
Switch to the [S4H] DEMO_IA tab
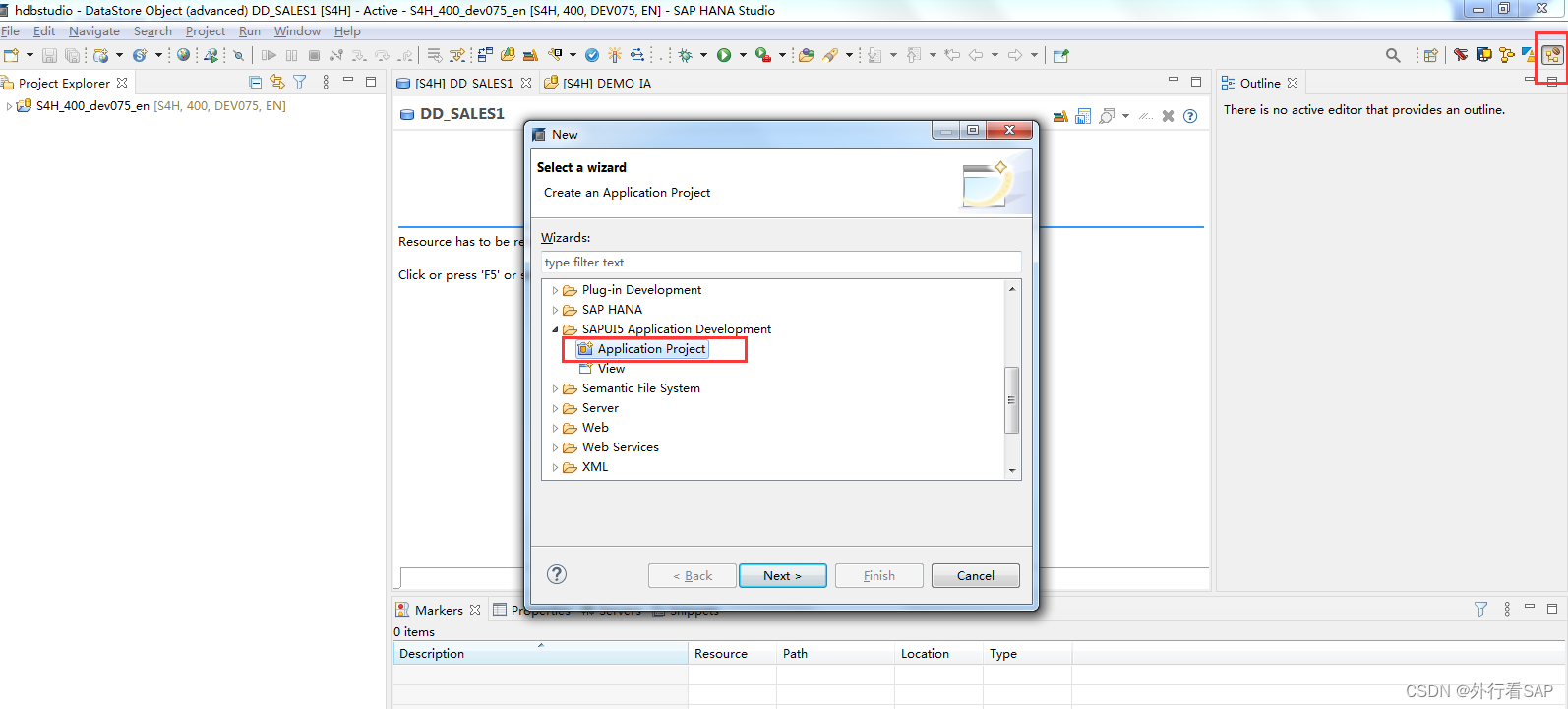coord(598,83)
